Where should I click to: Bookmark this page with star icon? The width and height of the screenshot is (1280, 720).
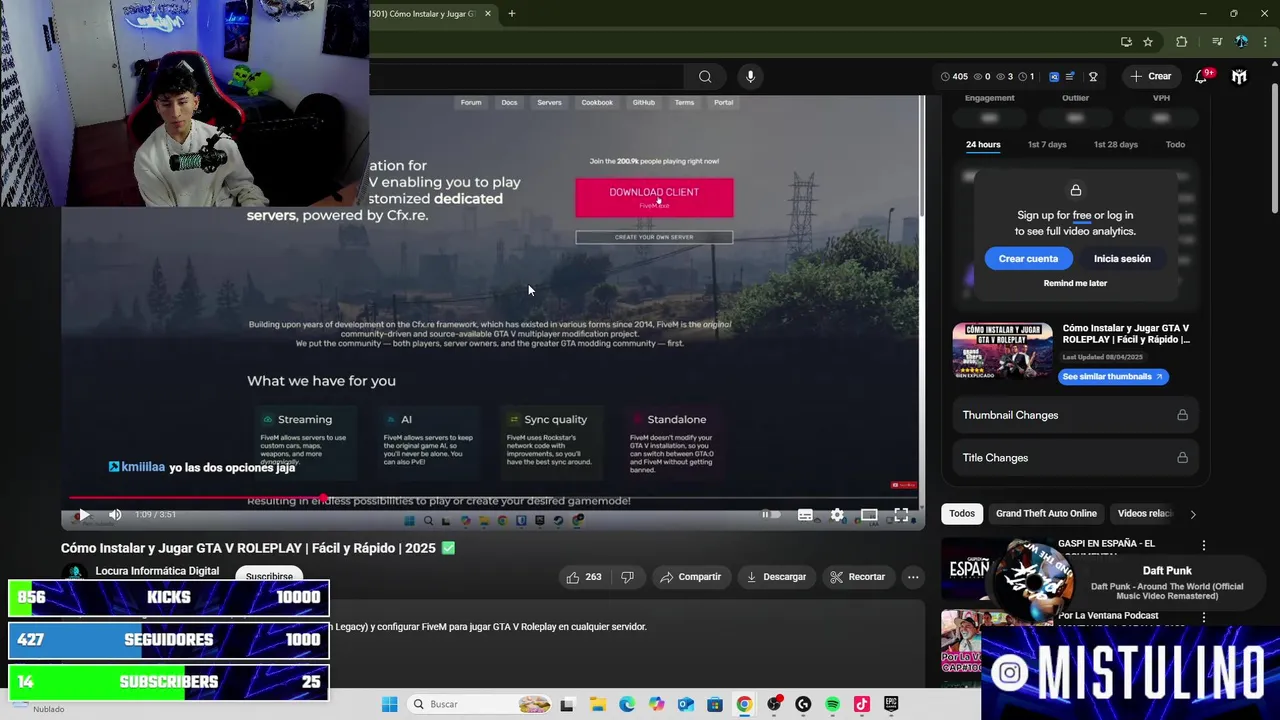[1148, 42]
